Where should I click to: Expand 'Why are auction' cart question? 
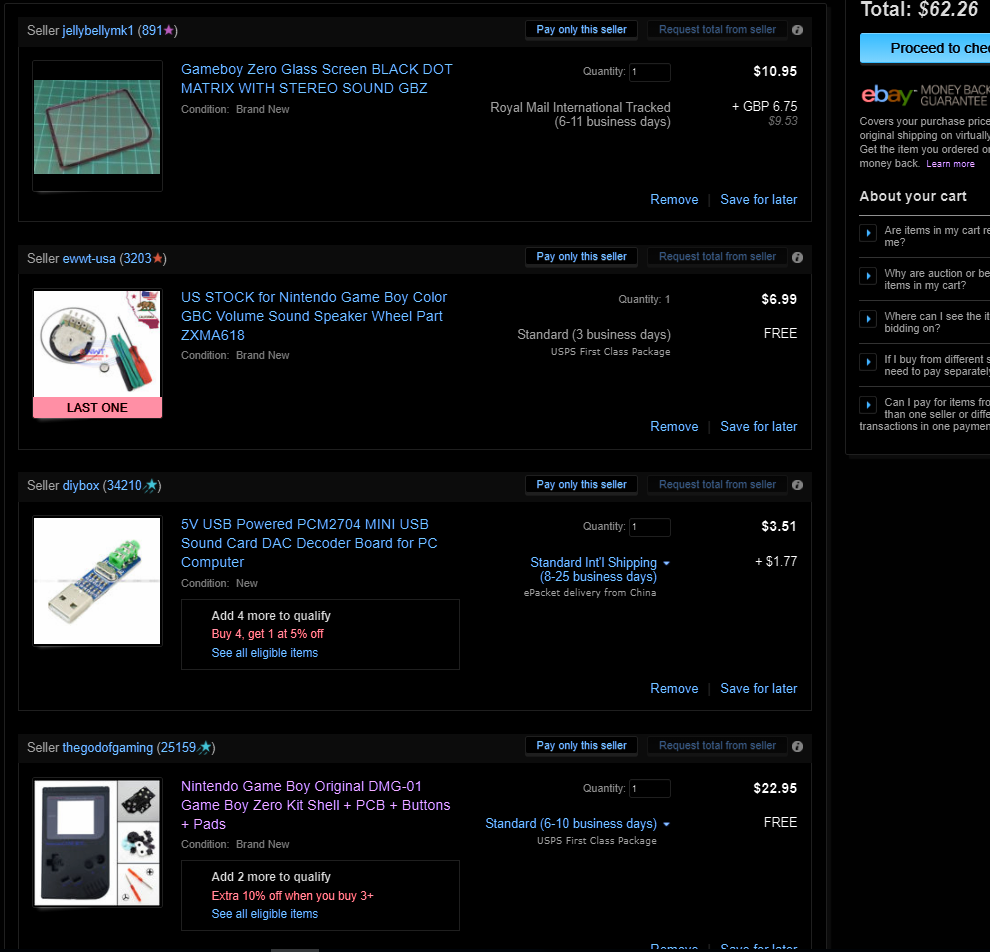click(868, 276)
